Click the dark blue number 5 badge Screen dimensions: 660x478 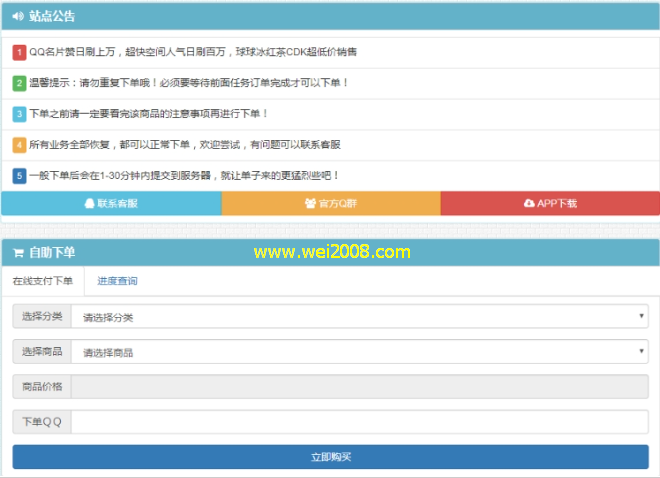click(x=20, y=176)
